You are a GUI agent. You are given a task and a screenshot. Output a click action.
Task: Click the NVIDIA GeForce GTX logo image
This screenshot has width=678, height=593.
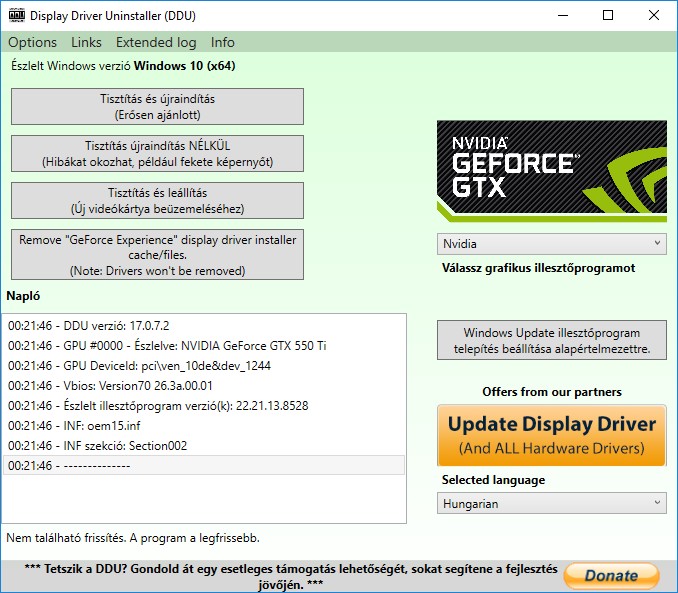(551, 171)
